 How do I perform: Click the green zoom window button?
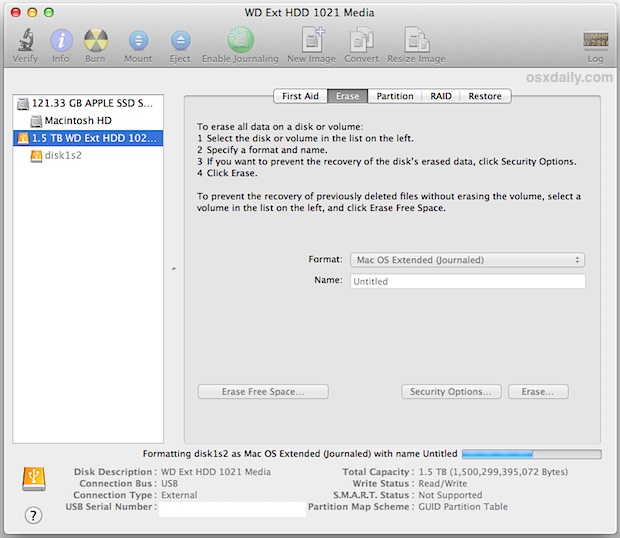(x=49, y=13)
